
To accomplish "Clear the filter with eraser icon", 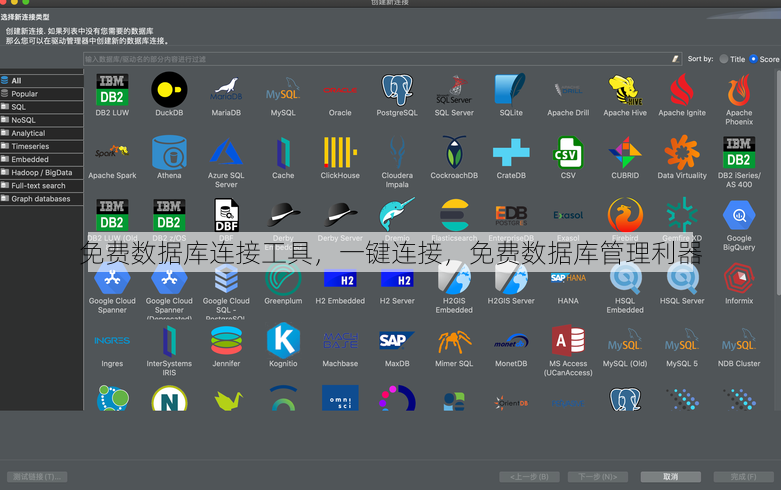I will coord(675,59).
